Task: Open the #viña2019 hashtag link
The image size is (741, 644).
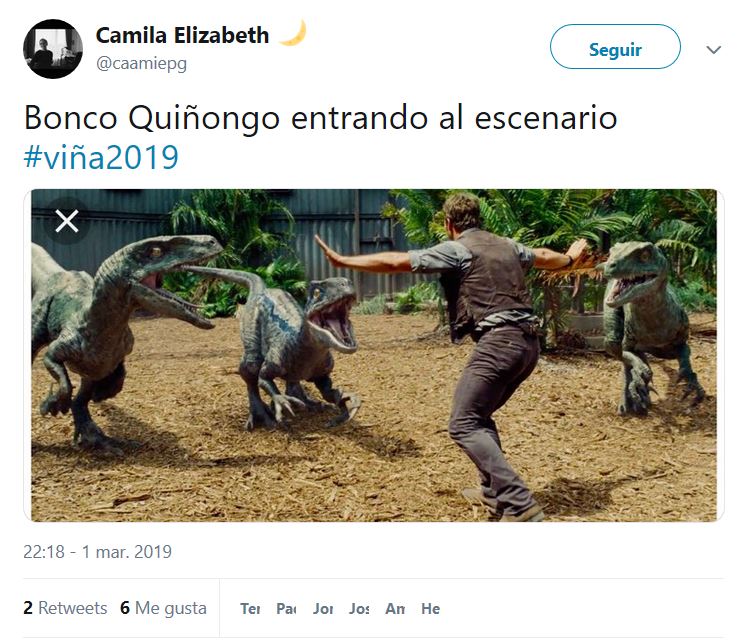Action: tap(101, 157)
